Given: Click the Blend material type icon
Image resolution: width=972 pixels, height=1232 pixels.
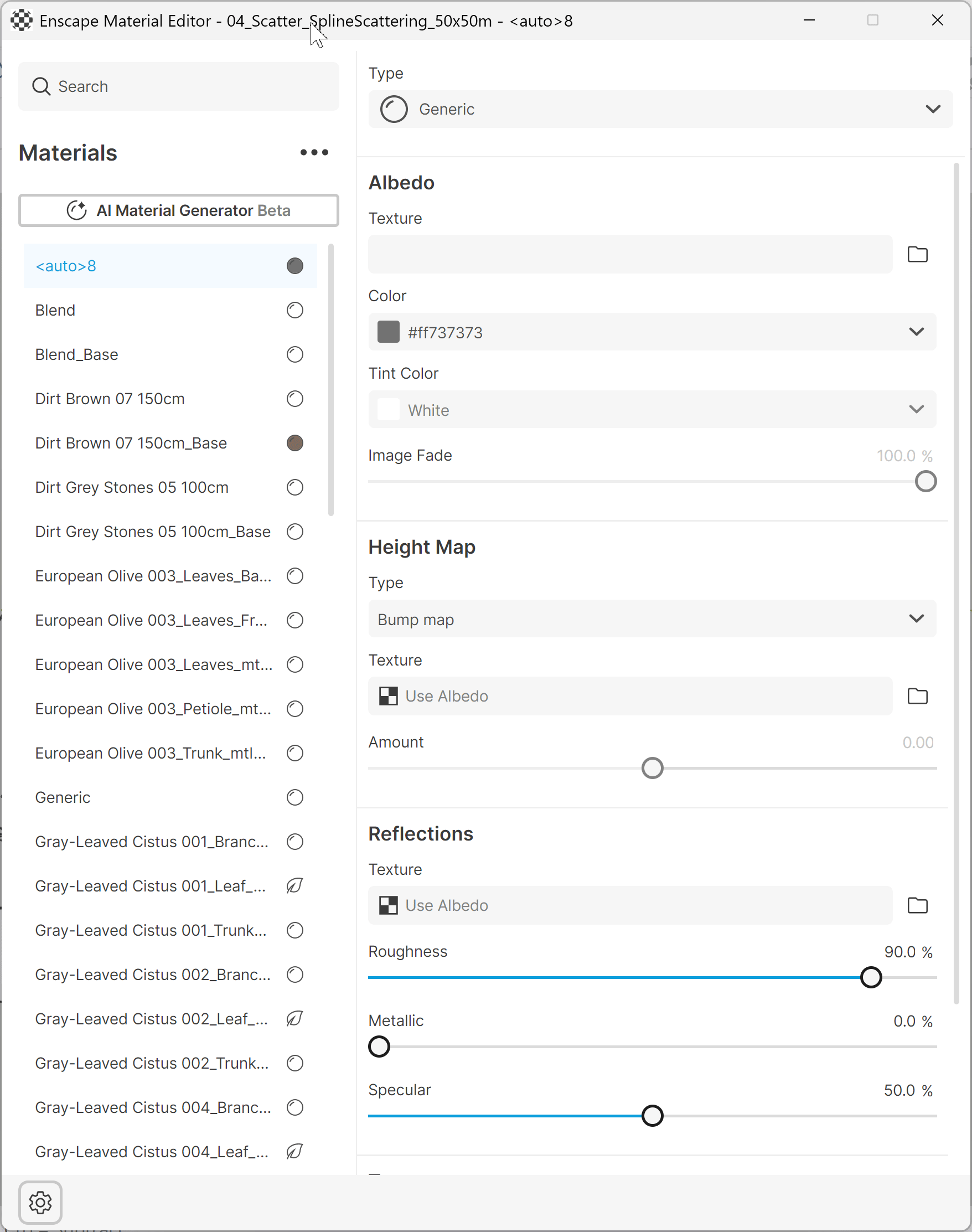Looking at the screenshot, I should 295,310.
